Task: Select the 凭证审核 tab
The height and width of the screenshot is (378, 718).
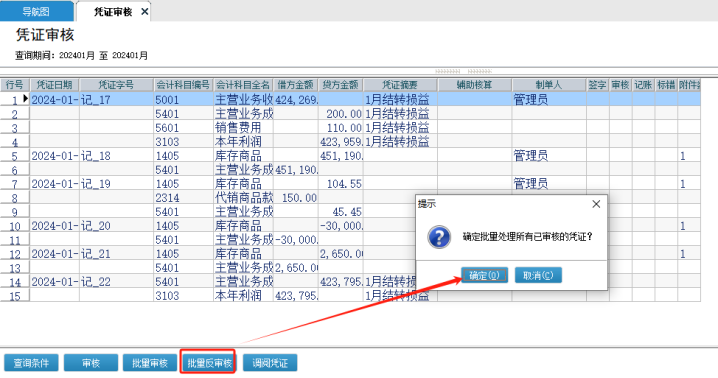Action: pyautogui.click(x=113, y=11)
